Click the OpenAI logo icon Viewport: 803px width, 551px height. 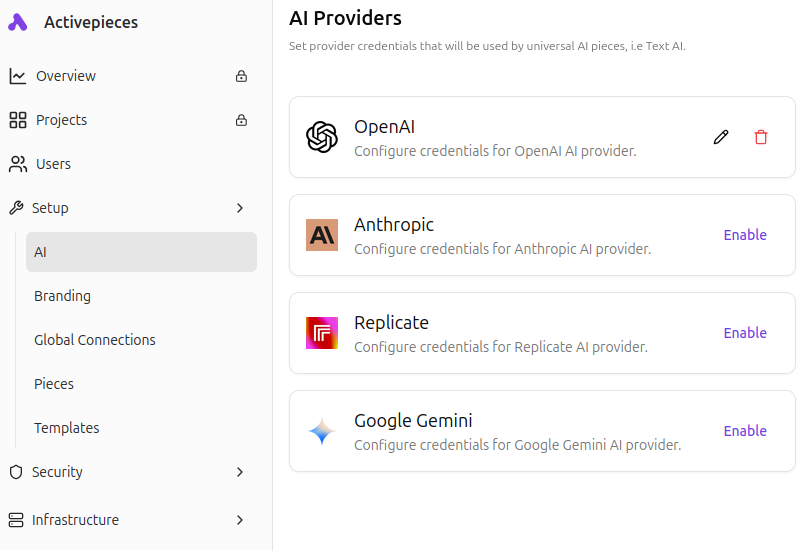[x=322, y=137]
